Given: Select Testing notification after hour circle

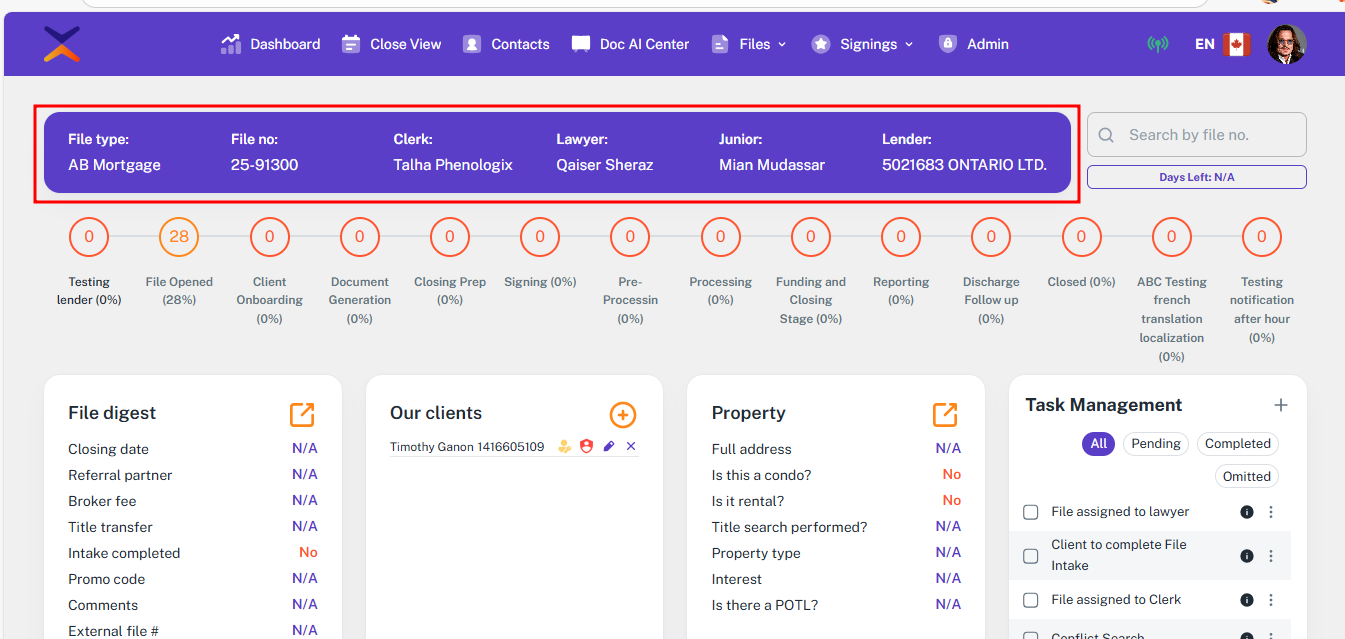Looking at the screenshot, I should coord(1262,237).
